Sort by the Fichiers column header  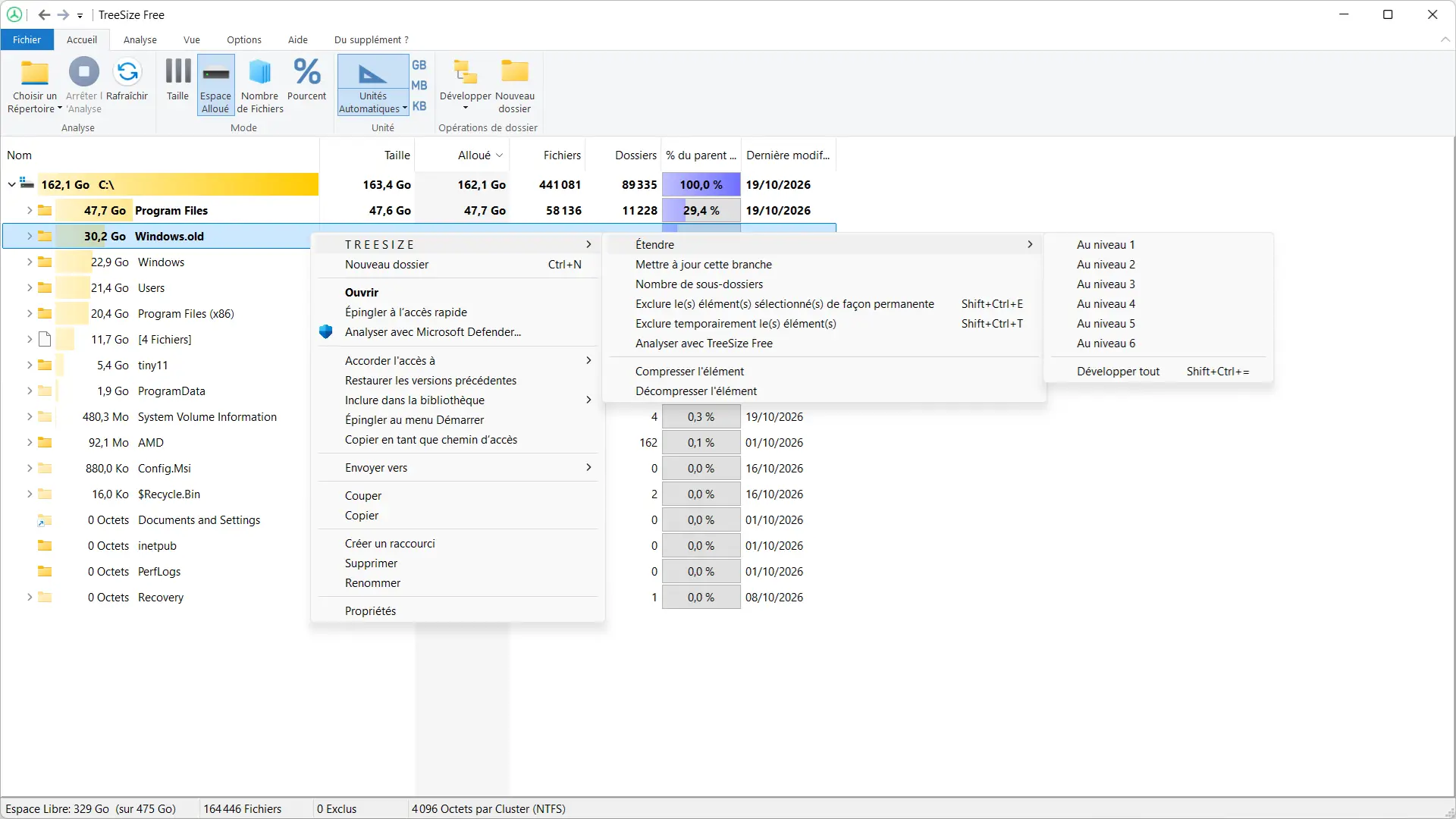click(x=548, y=155)
